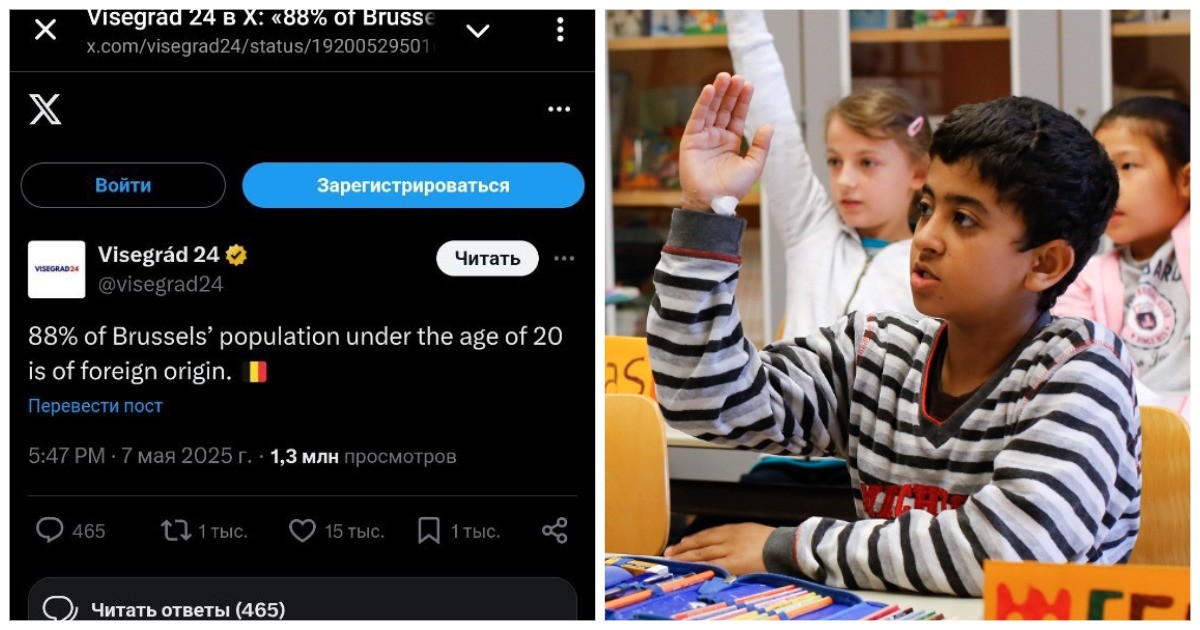Expand the page title dropdown chevron

(478, 31)
